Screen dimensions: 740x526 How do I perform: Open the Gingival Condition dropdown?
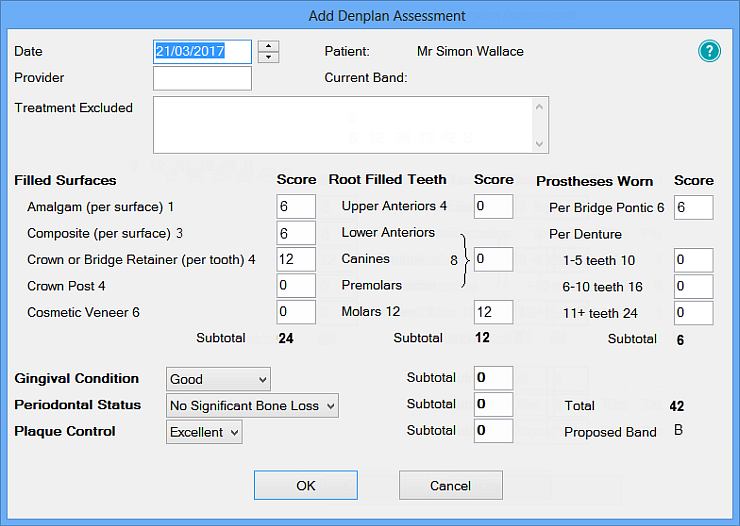[x=218, y=379]
